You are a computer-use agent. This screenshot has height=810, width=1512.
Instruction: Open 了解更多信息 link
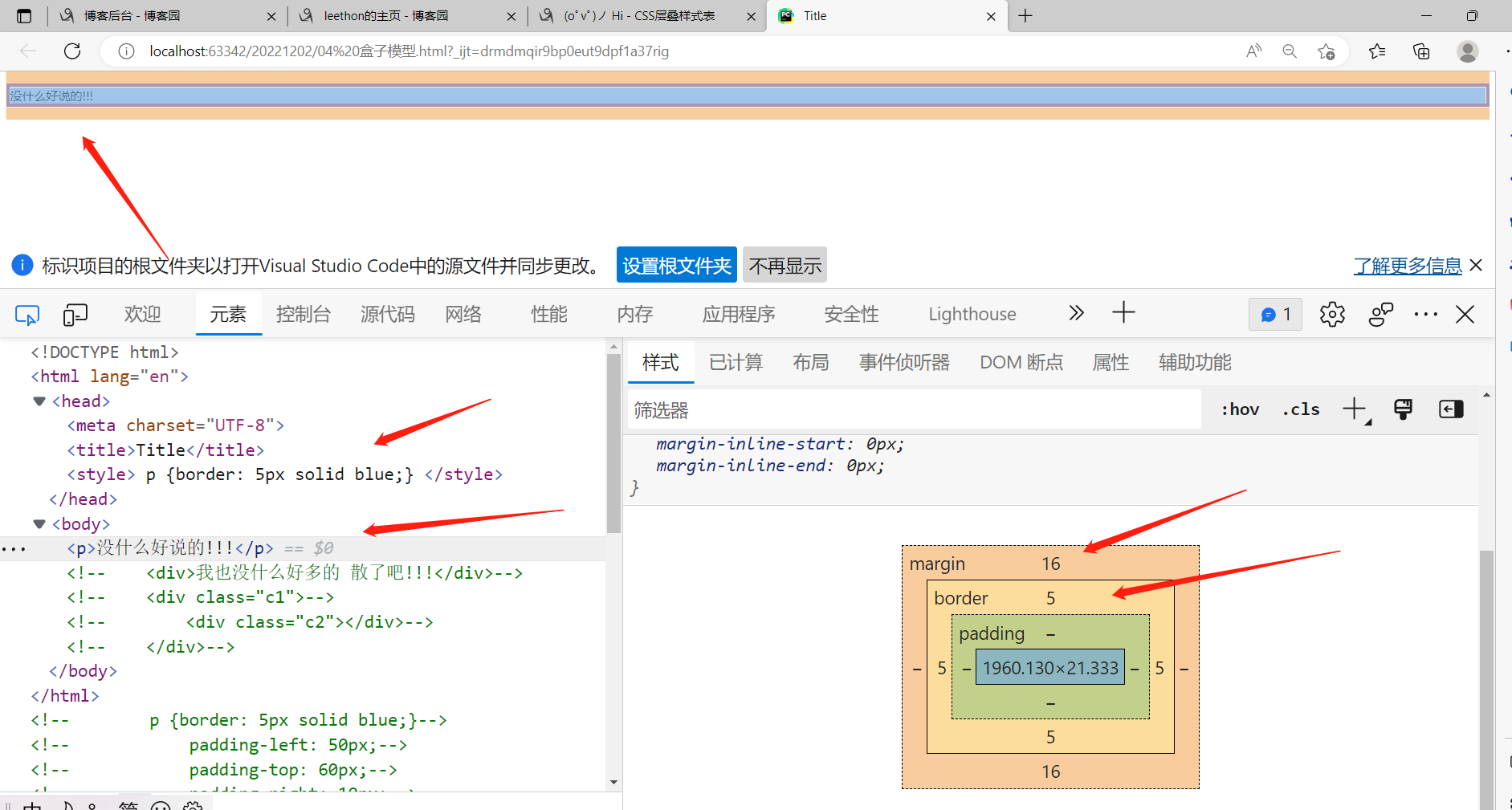(1408, 266)
